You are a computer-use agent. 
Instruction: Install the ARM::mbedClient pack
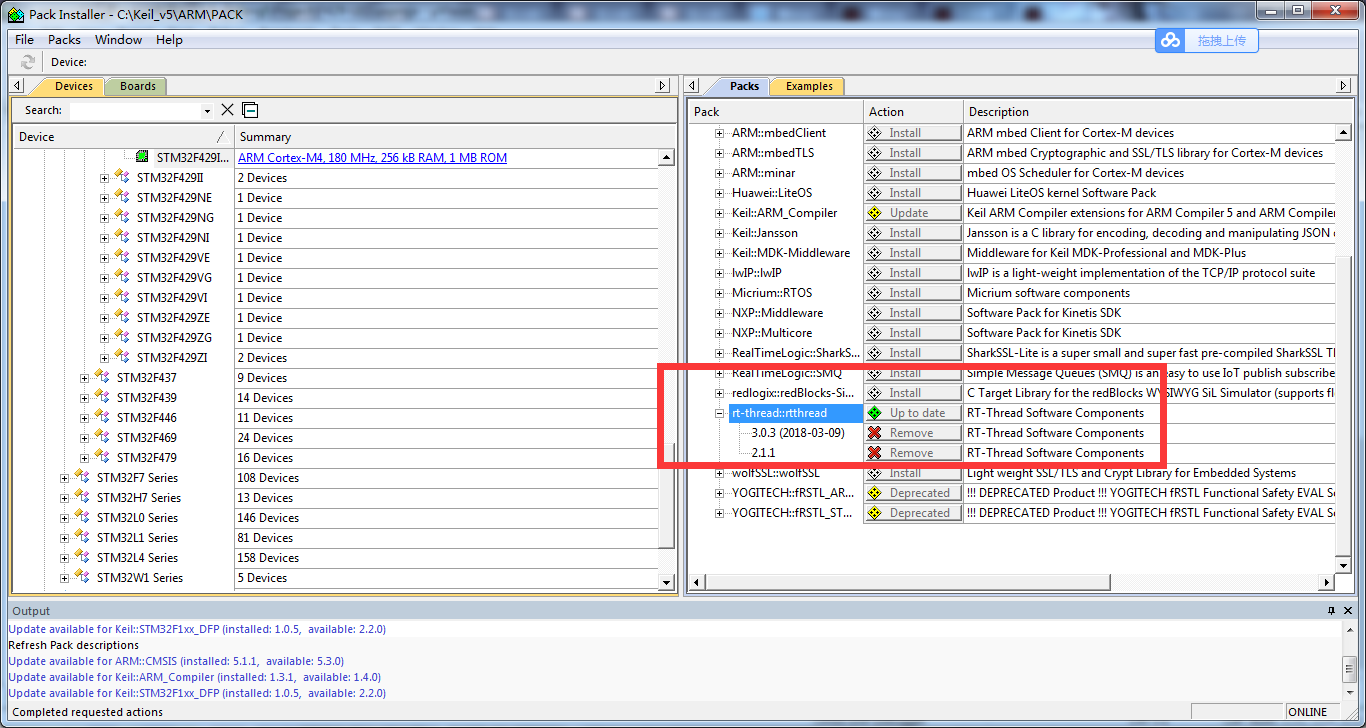pyautogui.click(x=912, y=133)
